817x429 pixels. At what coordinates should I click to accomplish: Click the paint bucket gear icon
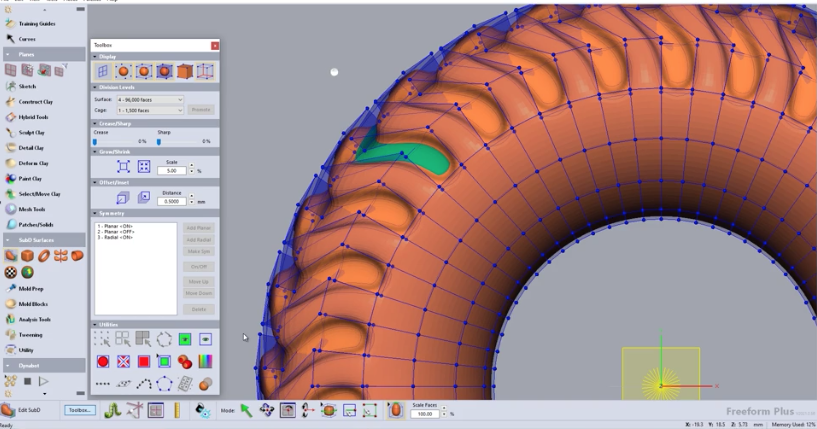coord(203,410)
